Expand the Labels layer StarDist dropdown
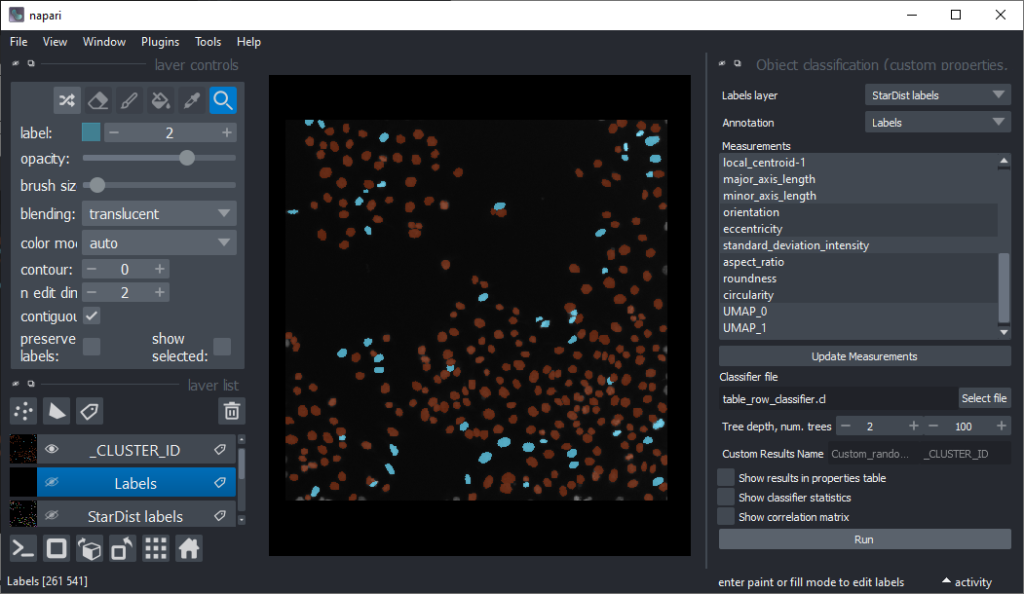This screenshot has width=1024, height=594. (937, 95)
